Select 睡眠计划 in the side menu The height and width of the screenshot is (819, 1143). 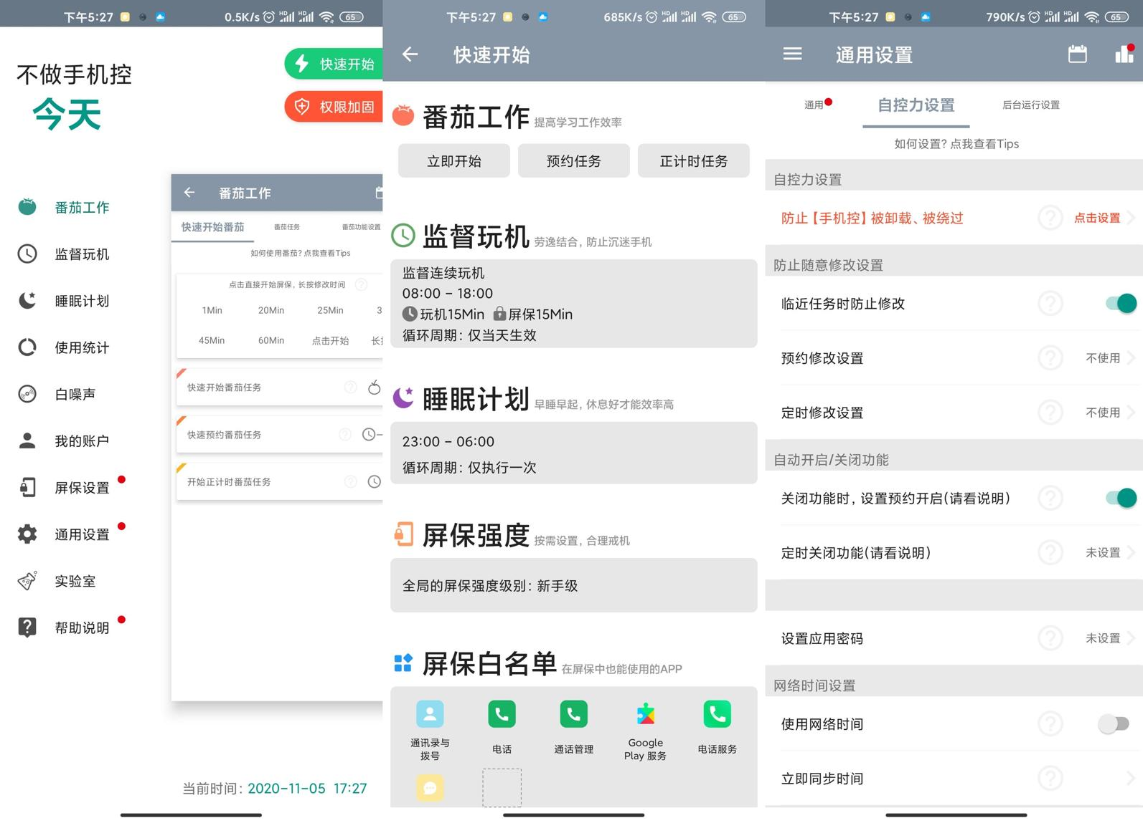81,301
